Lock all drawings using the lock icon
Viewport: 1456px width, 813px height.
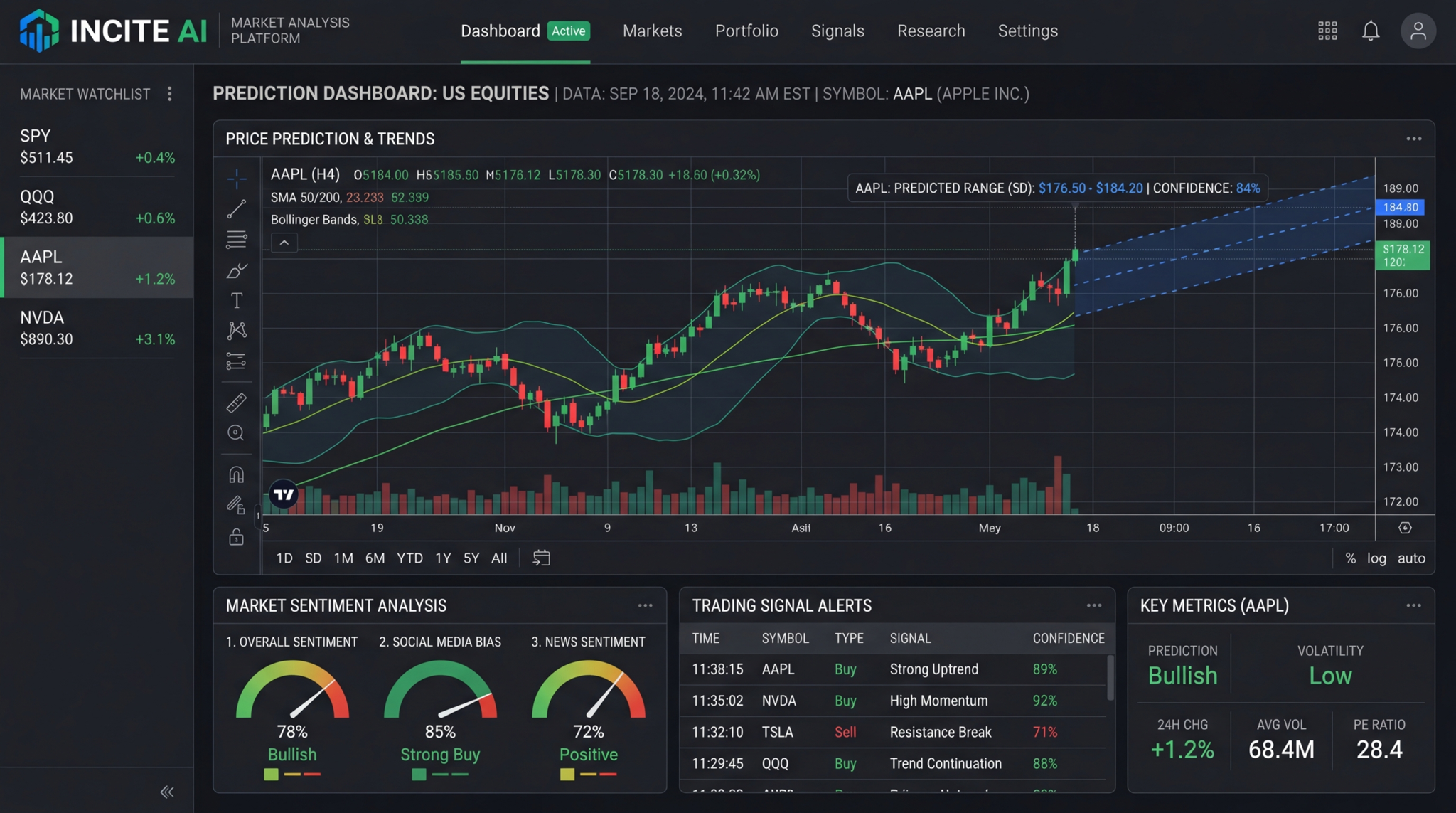point(236,536)
